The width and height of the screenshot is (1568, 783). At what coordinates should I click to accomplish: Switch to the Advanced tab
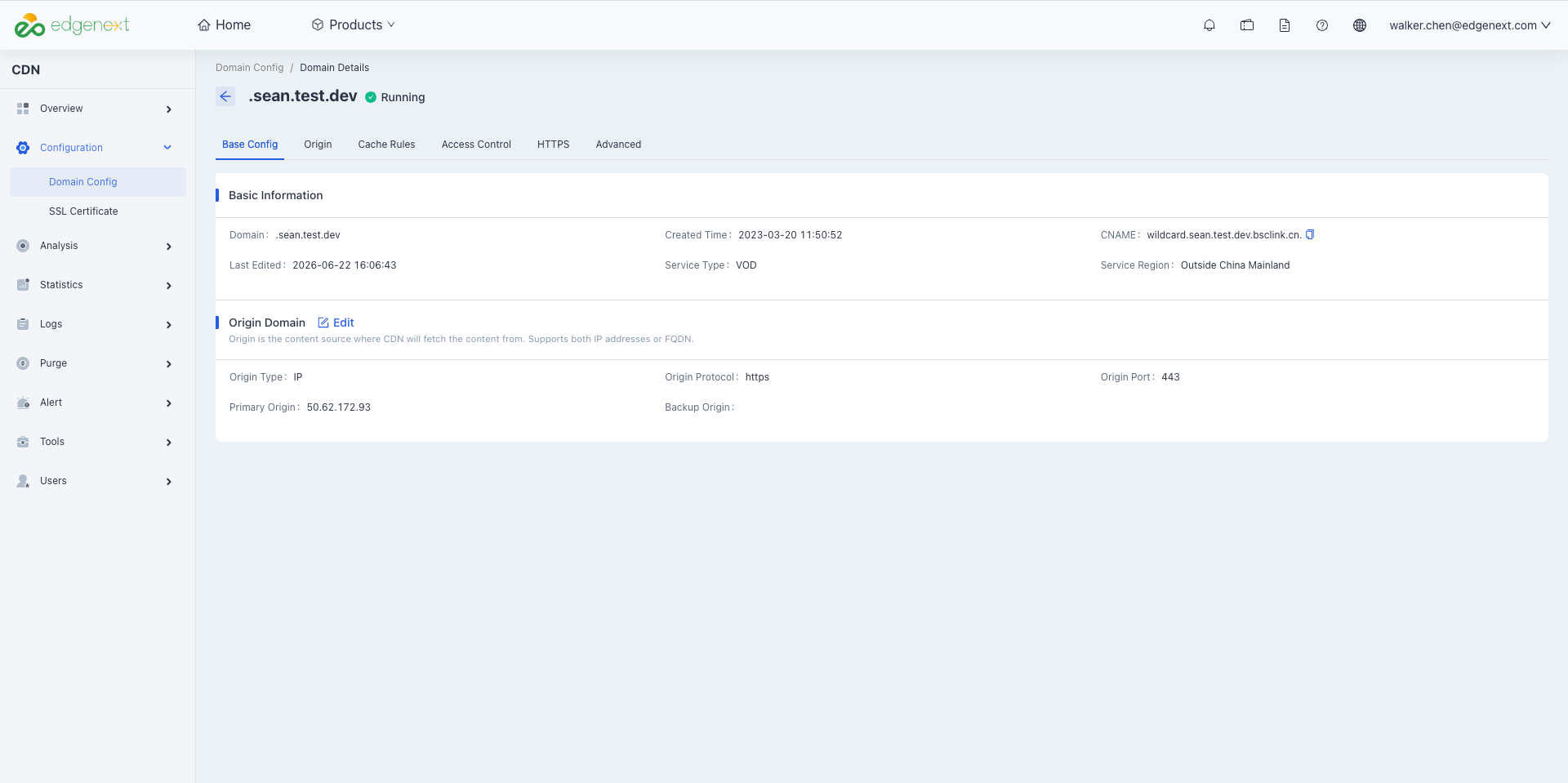(x=618, y=145)
